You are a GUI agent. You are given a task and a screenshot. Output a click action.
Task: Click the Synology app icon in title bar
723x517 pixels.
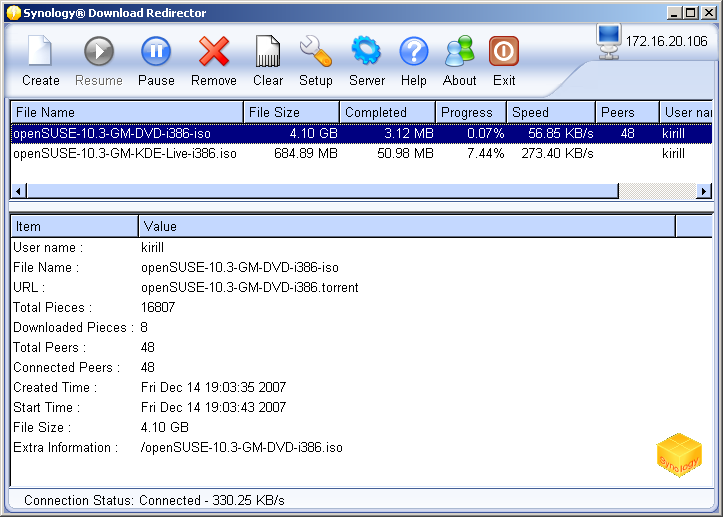(13, 12)
